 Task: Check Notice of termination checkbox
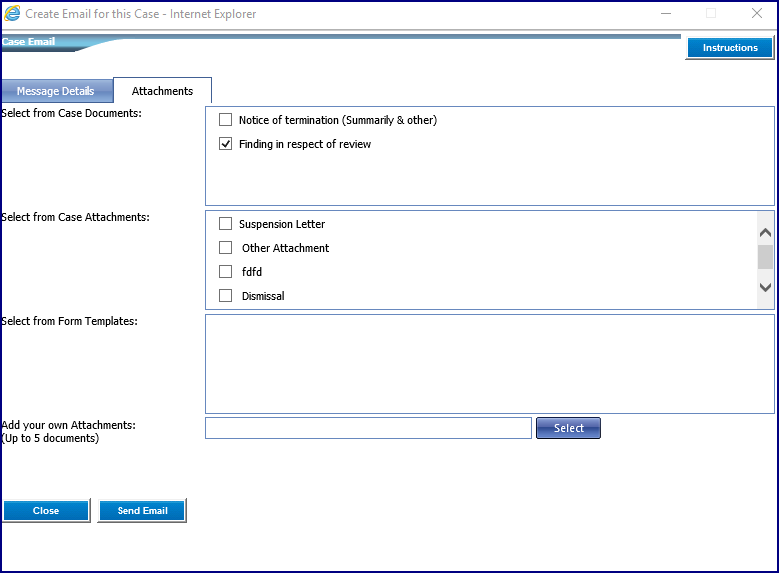coord(226,120)
